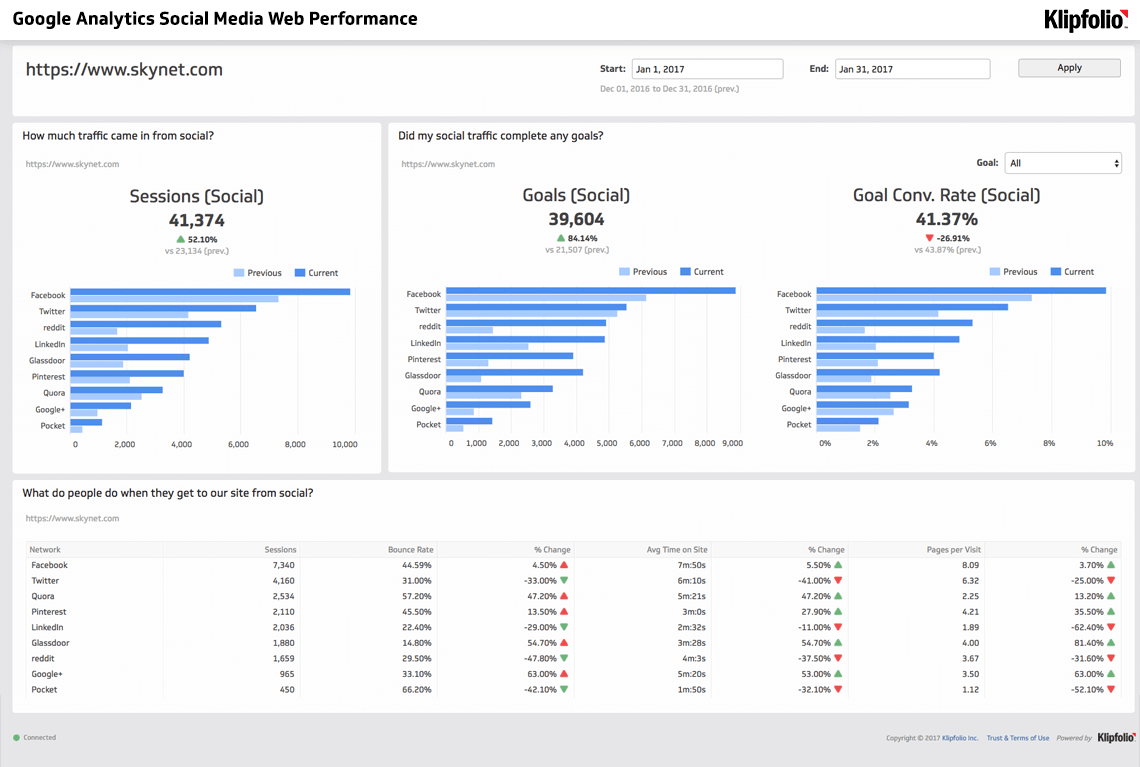1140x767 pixels.
Task: Click red down arrow under Goal Conv. Rate
Action: pyautogui.click(x=929, y=239)
